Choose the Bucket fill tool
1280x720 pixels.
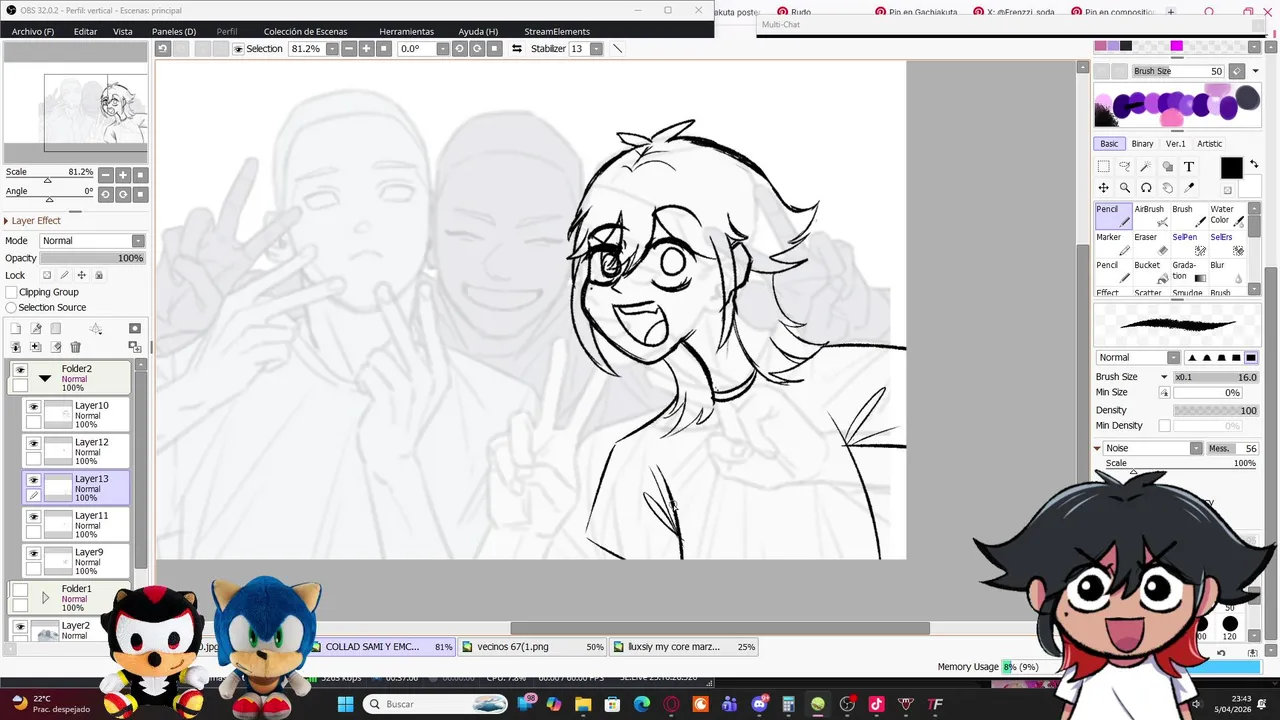[x=1150, y=271]
